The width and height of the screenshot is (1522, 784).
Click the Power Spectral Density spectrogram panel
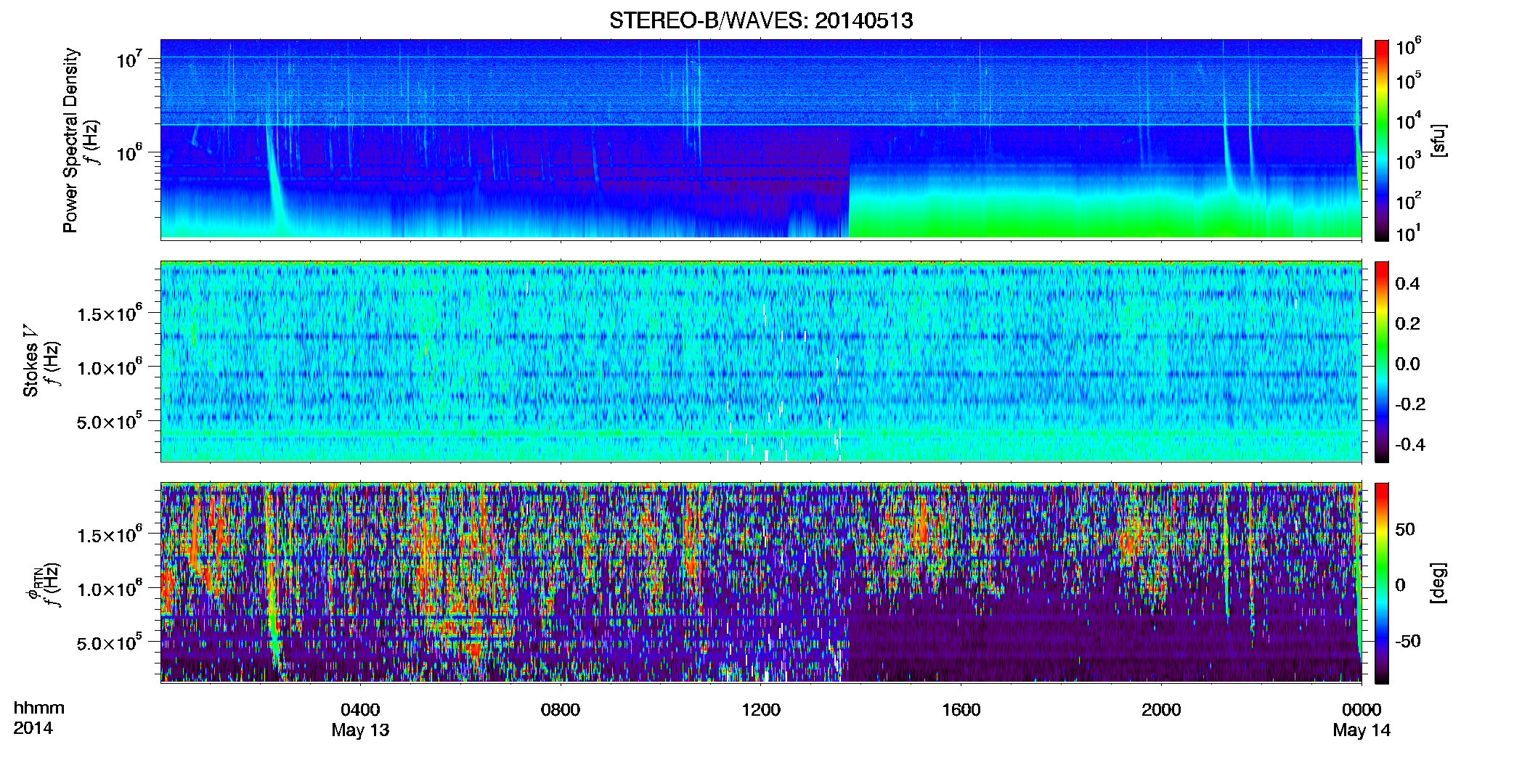761,139
